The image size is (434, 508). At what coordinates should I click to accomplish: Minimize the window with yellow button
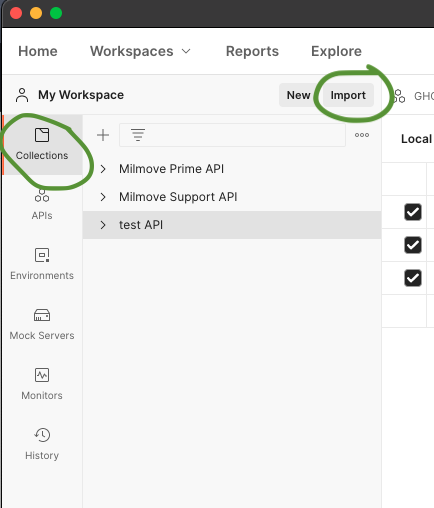(x=36, y=13)
